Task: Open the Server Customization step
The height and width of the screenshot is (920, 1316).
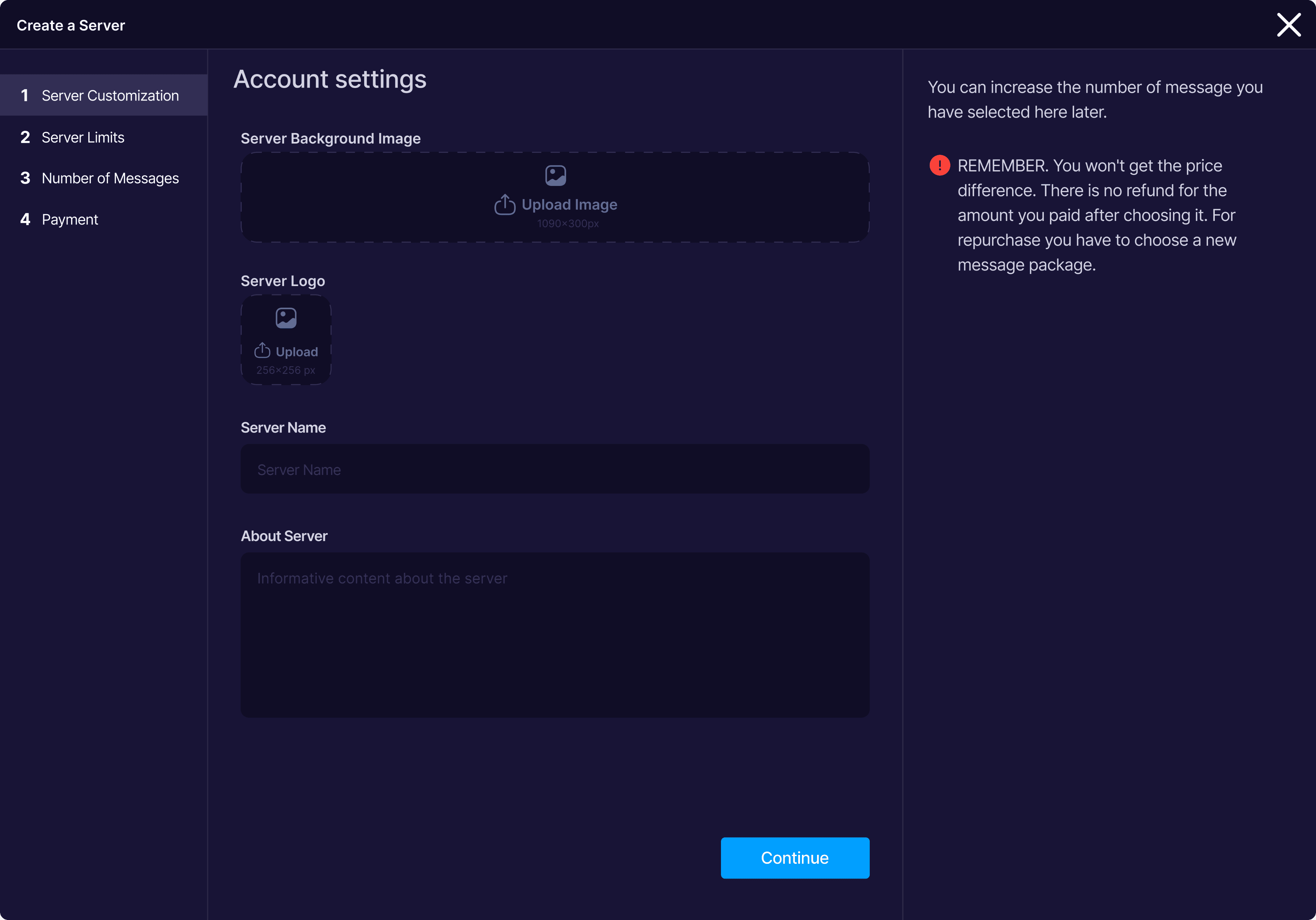Action: [110, 96]
